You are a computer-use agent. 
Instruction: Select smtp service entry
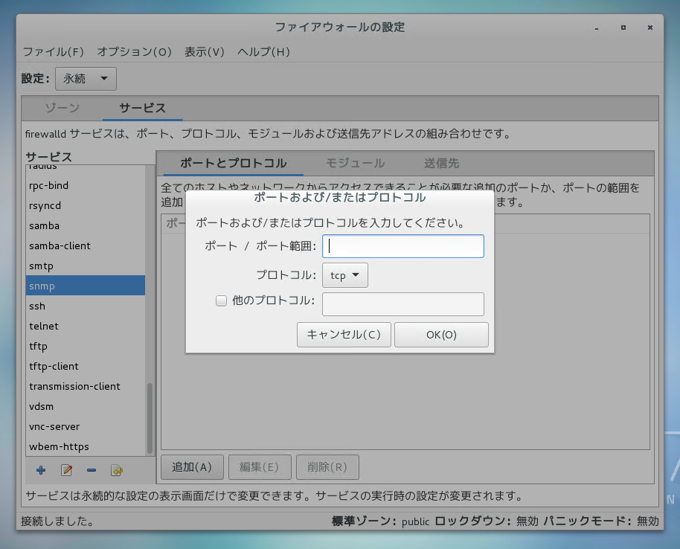click(85, 266)
